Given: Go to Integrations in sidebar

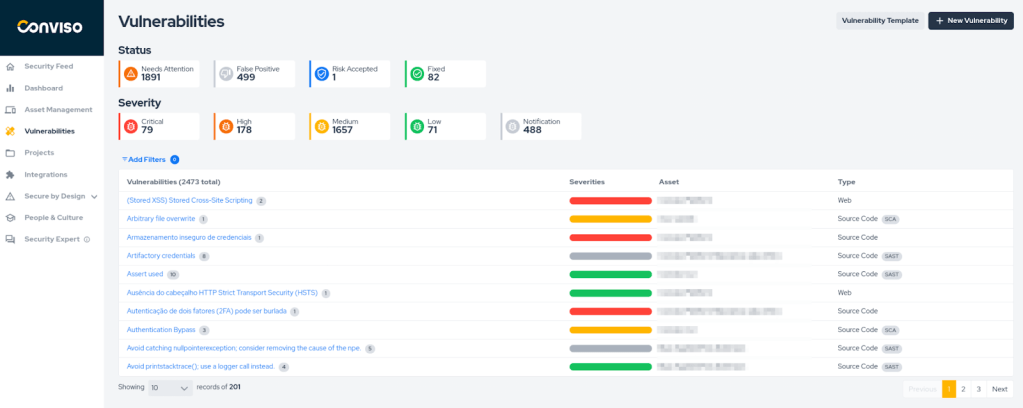Looking at the screenshot, I should [46, 175].
